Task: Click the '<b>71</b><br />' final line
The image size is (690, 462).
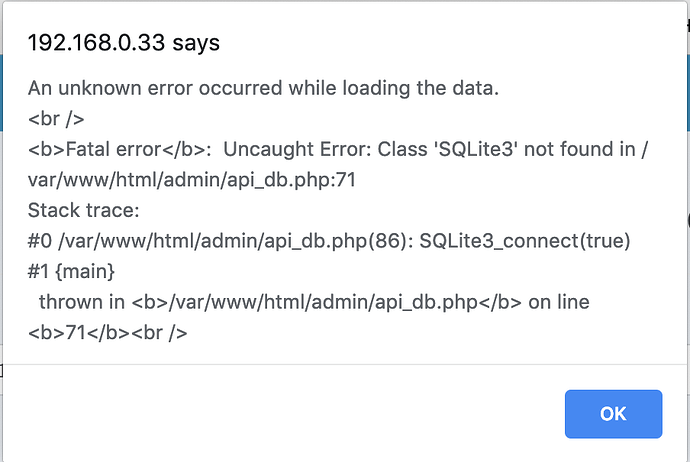Action: [108, 331]
